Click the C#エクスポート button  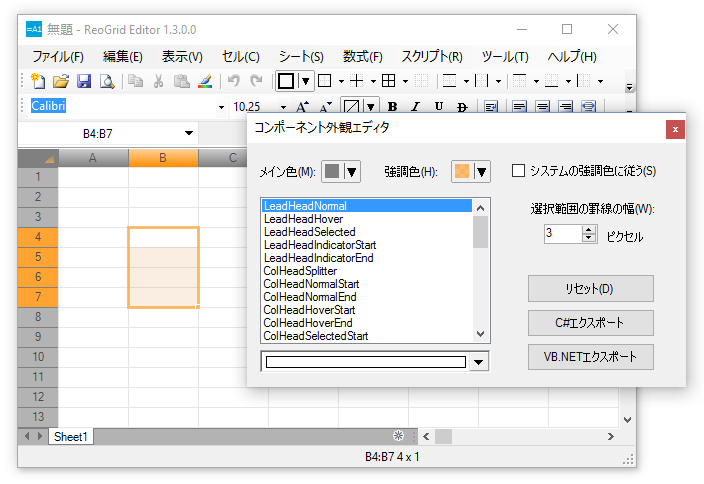pos(590,323)
